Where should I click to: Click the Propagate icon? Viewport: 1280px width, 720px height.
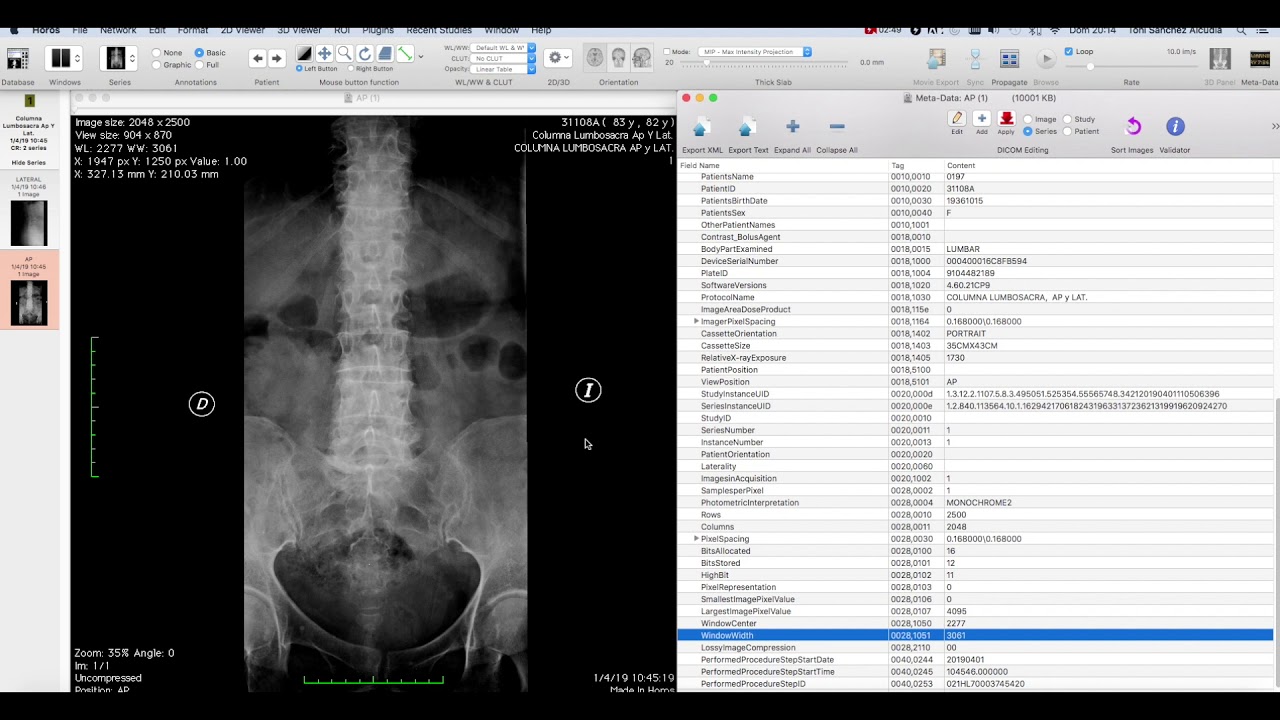click(x=1009, y=59)
